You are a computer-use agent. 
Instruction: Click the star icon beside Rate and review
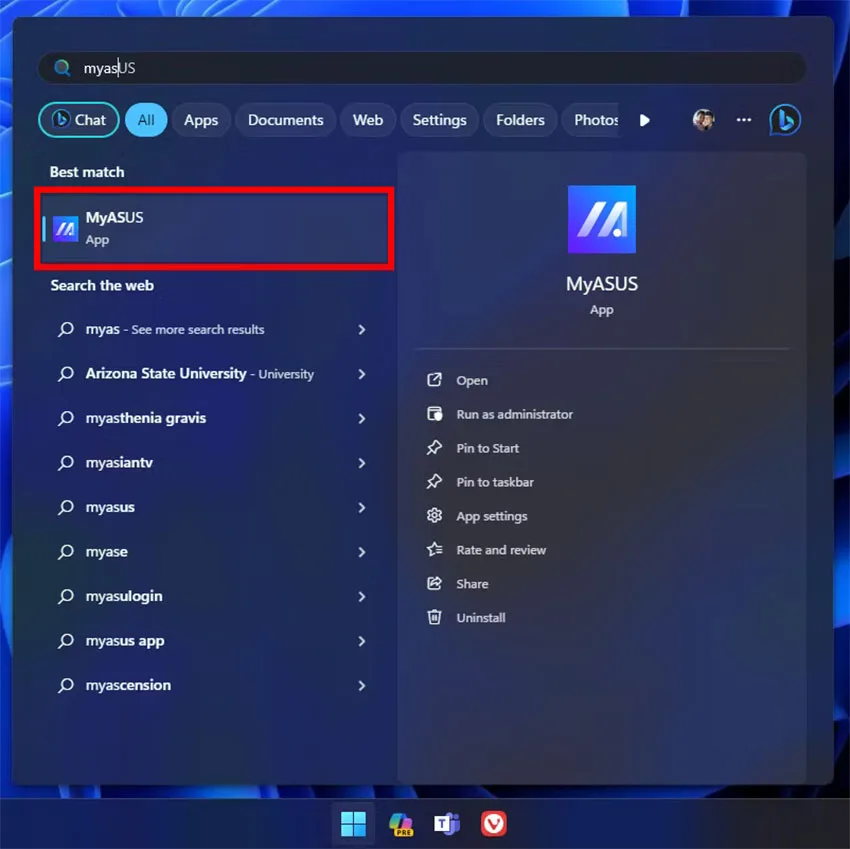pyautogui.click(x=434, y=549)
